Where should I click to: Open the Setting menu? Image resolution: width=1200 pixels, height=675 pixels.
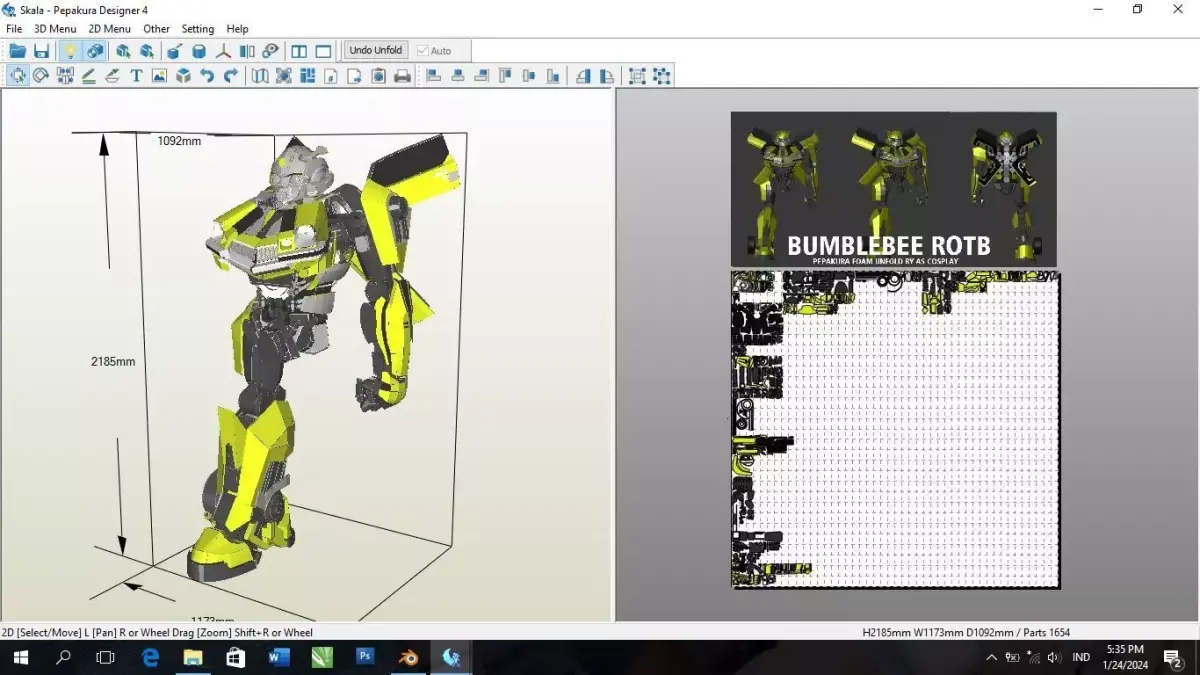(x=198, y=29)
